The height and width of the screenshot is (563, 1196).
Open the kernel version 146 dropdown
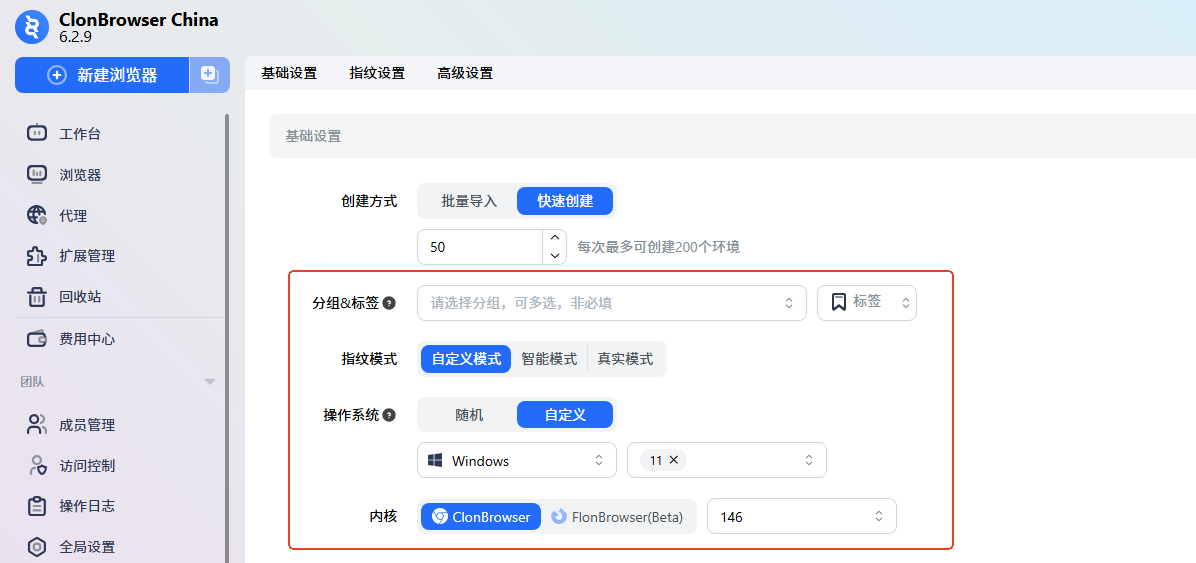coord(802,516)
